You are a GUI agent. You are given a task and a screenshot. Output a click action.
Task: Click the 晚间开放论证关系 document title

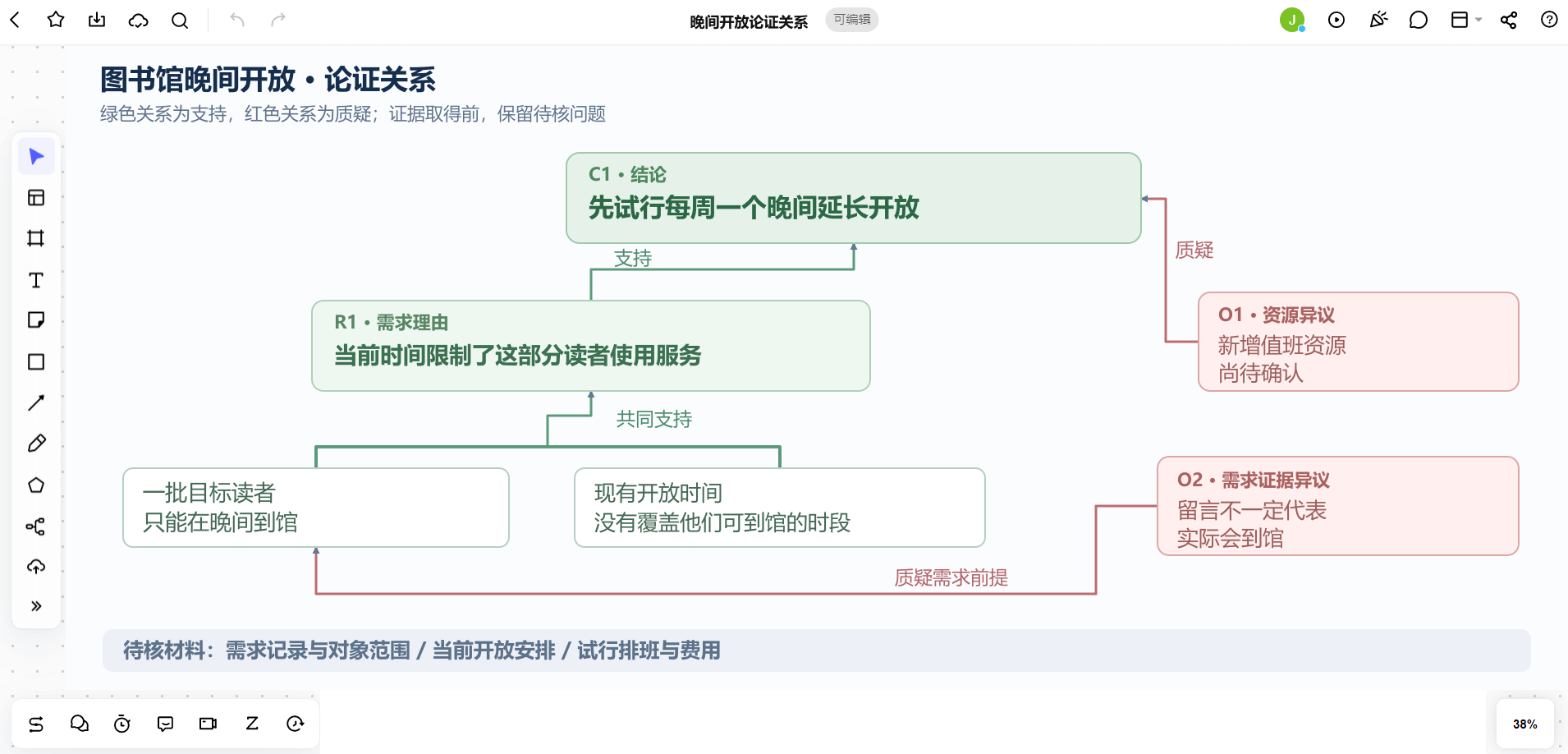[749, 22]
